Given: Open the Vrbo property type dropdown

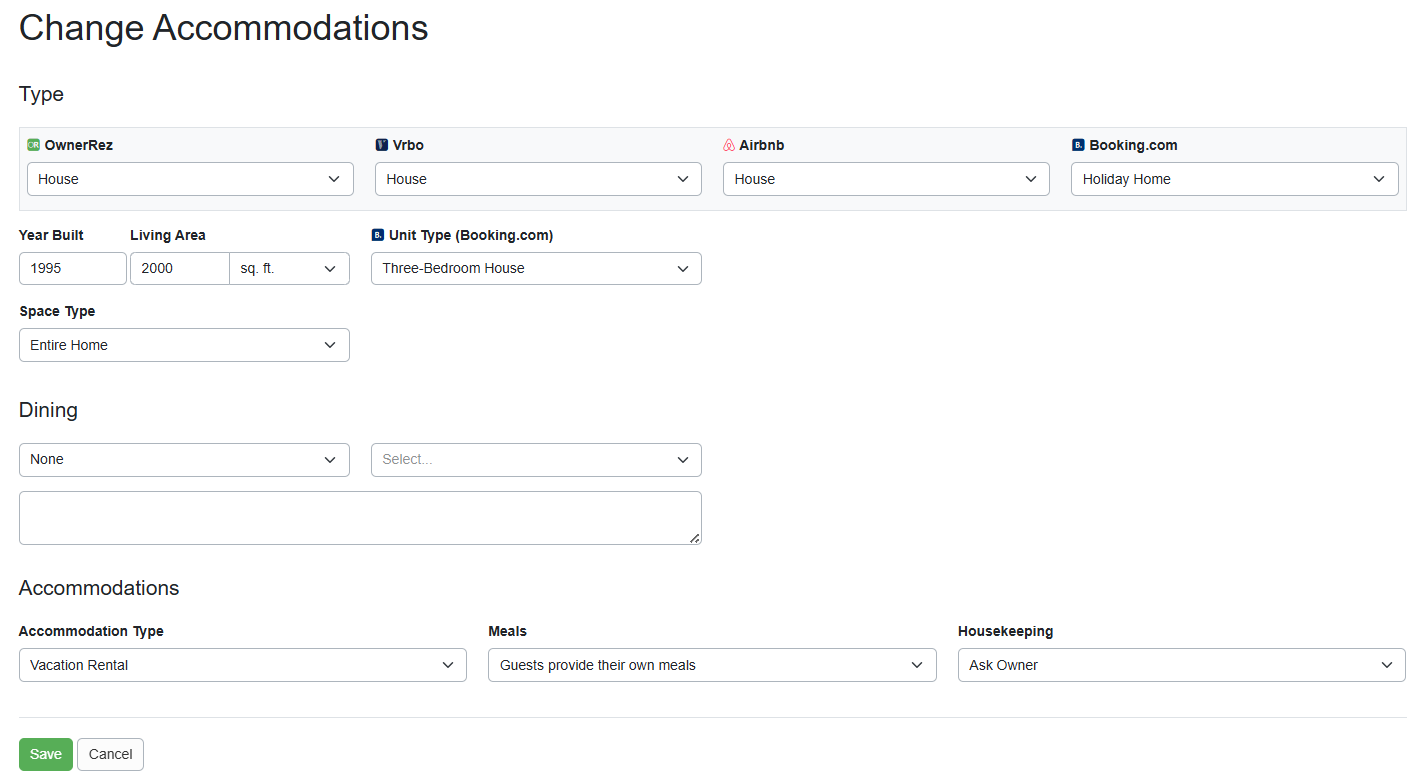Looking at the screenshot, I should [x=538, y=179].
